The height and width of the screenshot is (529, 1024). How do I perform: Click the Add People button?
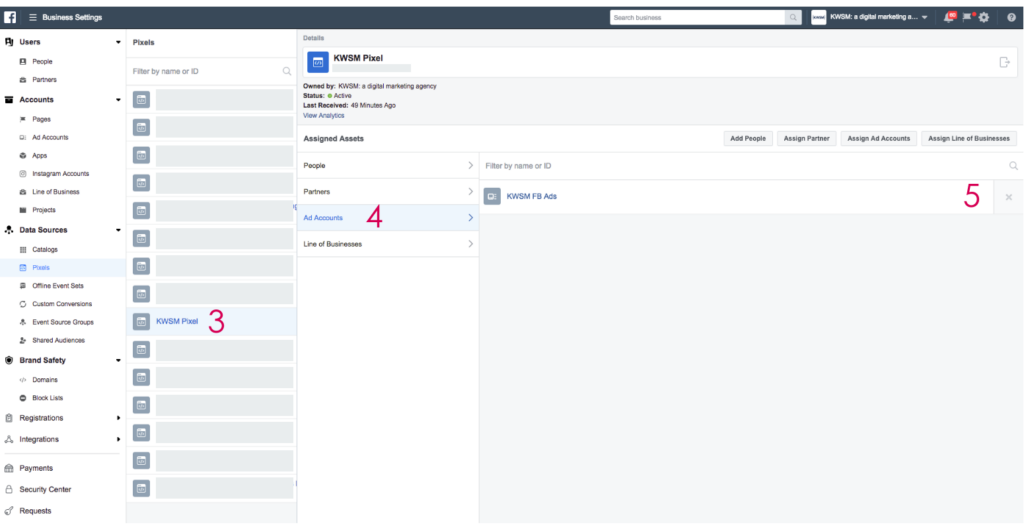[x=747, y=138]
